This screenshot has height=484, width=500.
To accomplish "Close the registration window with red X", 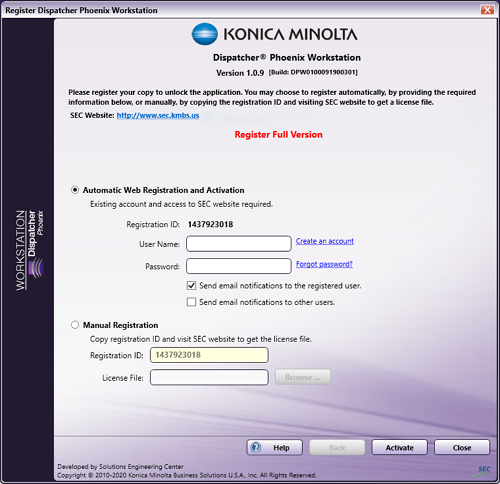I will point(487,10).
